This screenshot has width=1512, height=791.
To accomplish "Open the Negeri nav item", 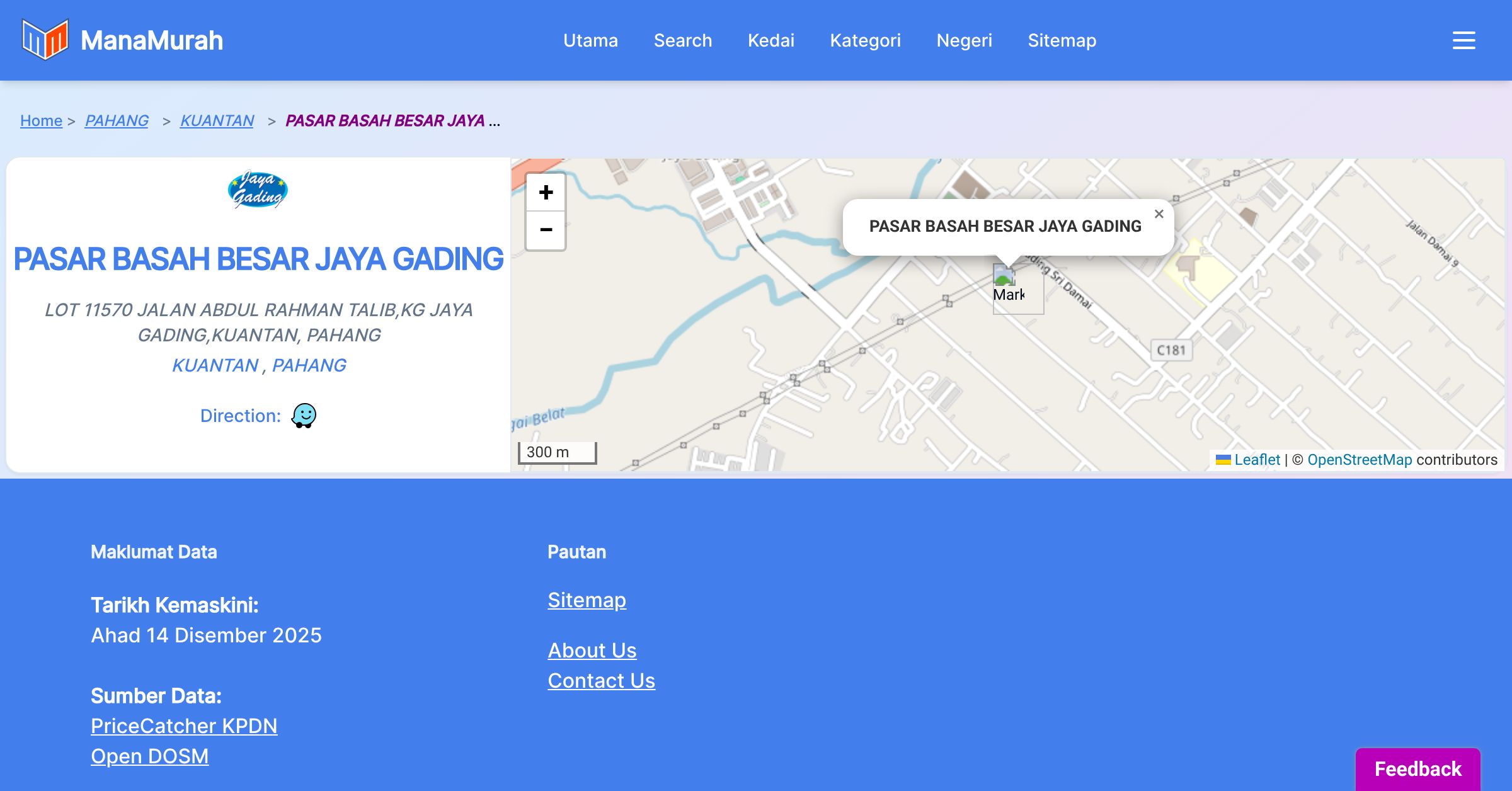I will click(964, 40).
